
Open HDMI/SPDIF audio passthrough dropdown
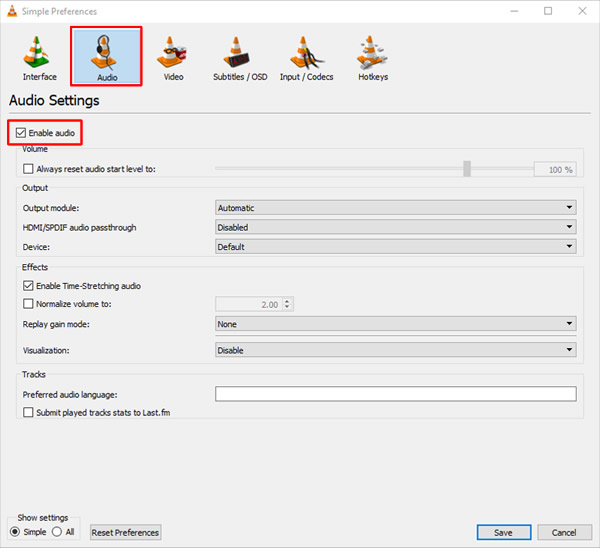(x=396, y=227)
